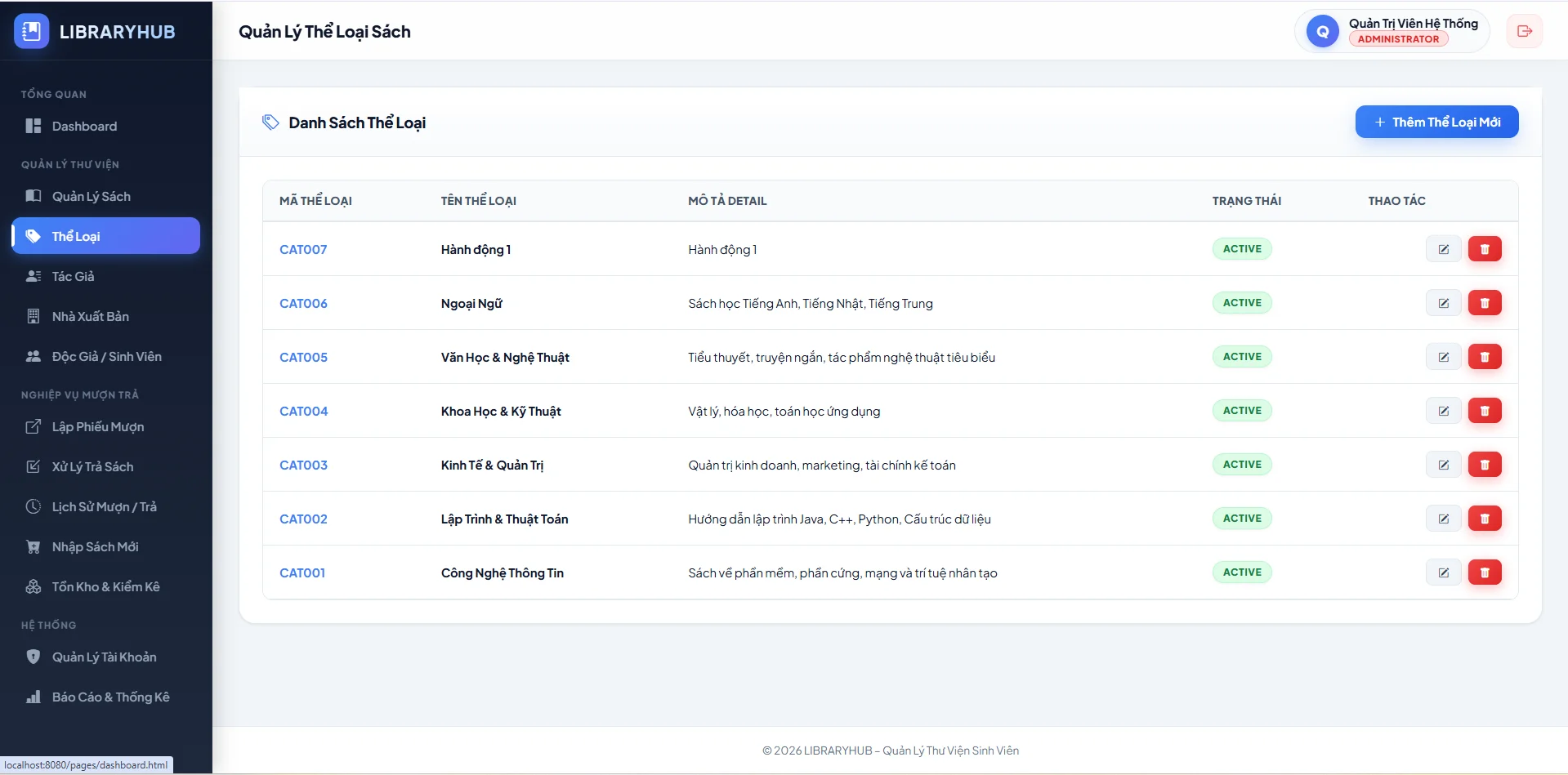This screenshot has height=775, width=1568.
Task: Click the tag icon beside Danh Sách Thể Loại
Action: [x=270, y=122]
